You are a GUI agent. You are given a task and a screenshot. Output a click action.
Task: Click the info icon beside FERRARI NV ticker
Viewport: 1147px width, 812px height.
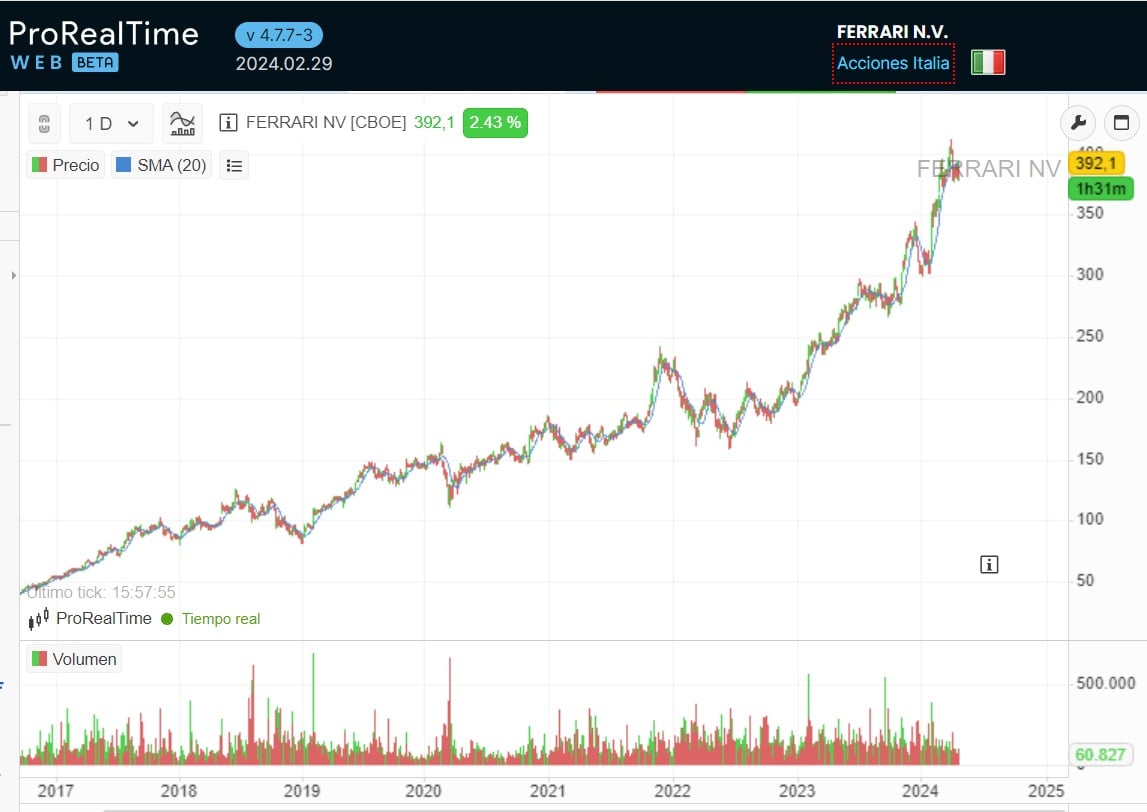(x=228, y=123)
